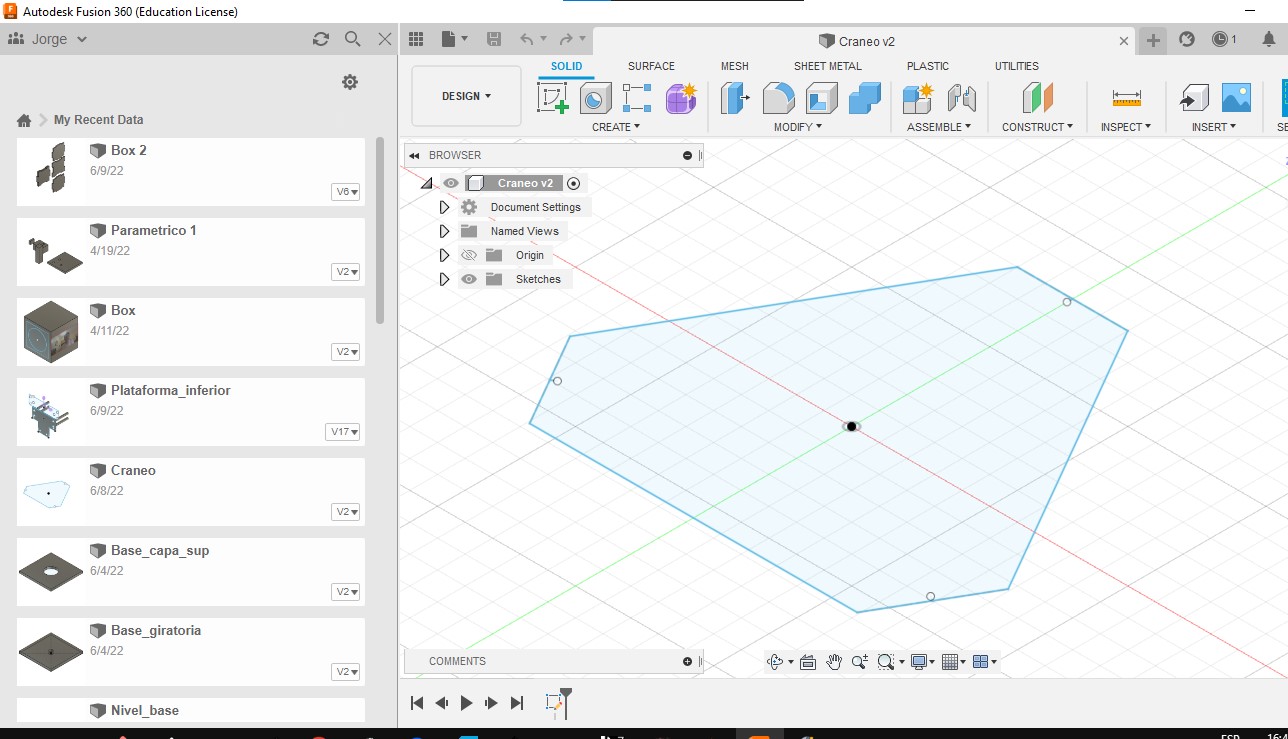This screenshot has height=739, width=1288.
Task: Show the hidden Origin folder
Action: tap(468, 255)
